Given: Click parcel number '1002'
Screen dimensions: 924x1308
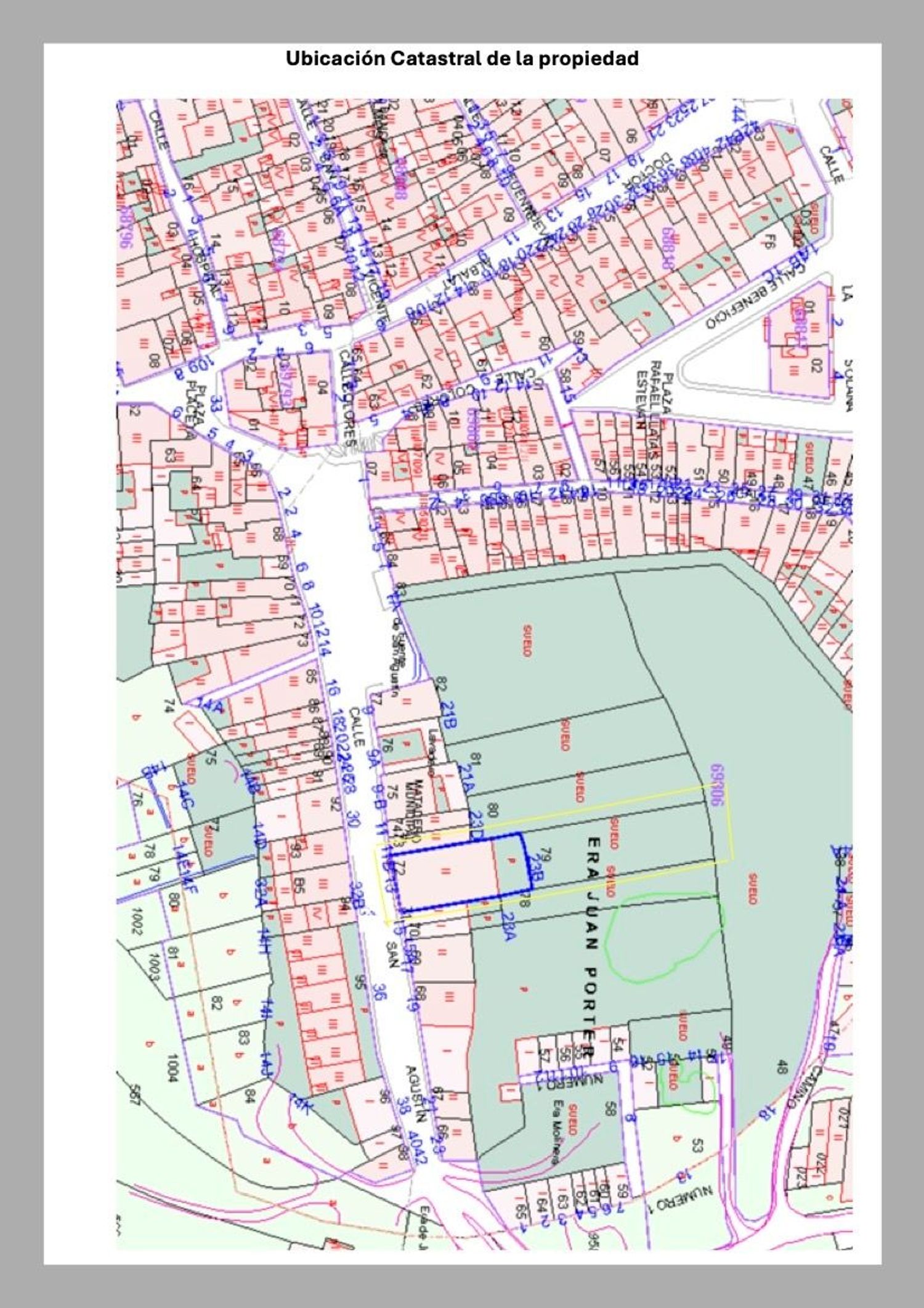Looking at the screenshot, I should coord(137,922).
